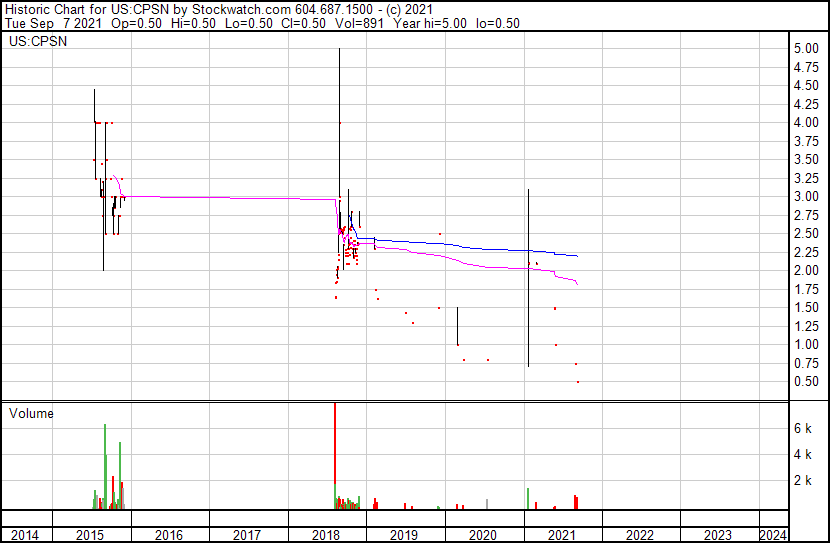Click the 2021 price bar reaching 3.00
This screenshot has width=830, height=543.
(528, 277)
